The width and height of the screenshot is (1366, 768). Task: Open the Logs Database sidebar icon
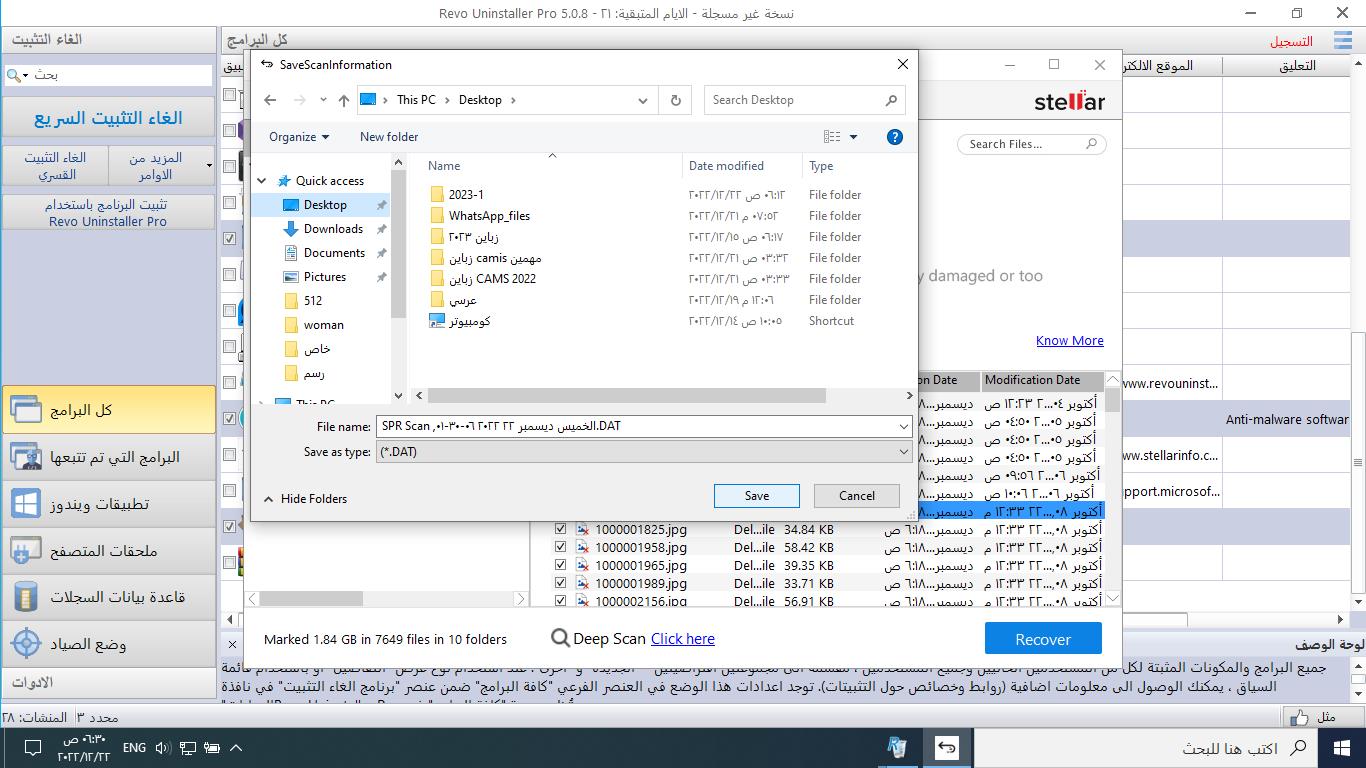tap(26, 597)
